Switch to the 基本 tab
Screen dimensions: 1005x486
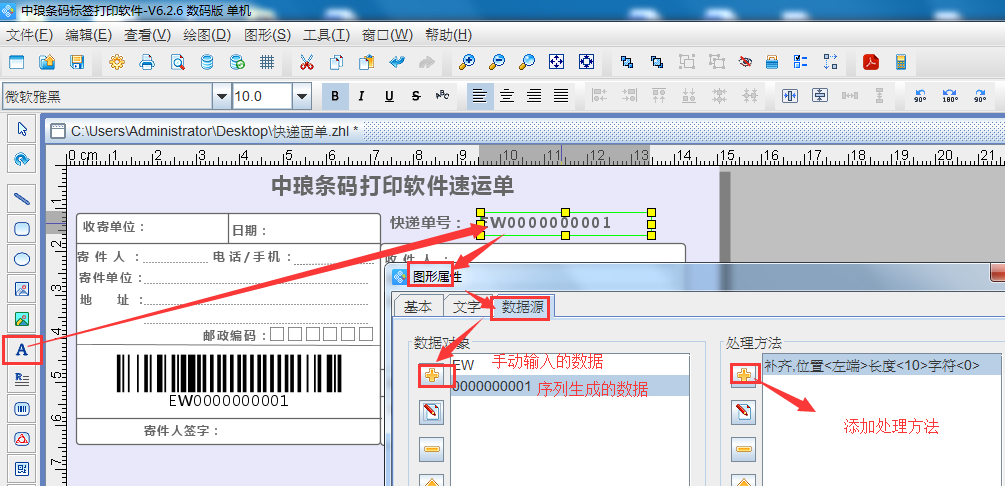tap(418, 307)
